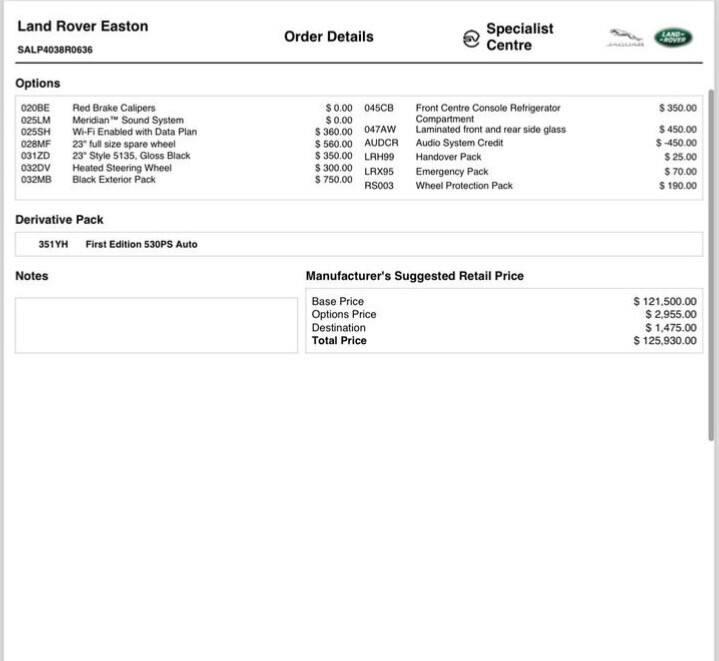Click the $ 125,930.00 total value
The height and width of the screenshot is (661, 719).
pyautogui.click(x=665, y=341)
